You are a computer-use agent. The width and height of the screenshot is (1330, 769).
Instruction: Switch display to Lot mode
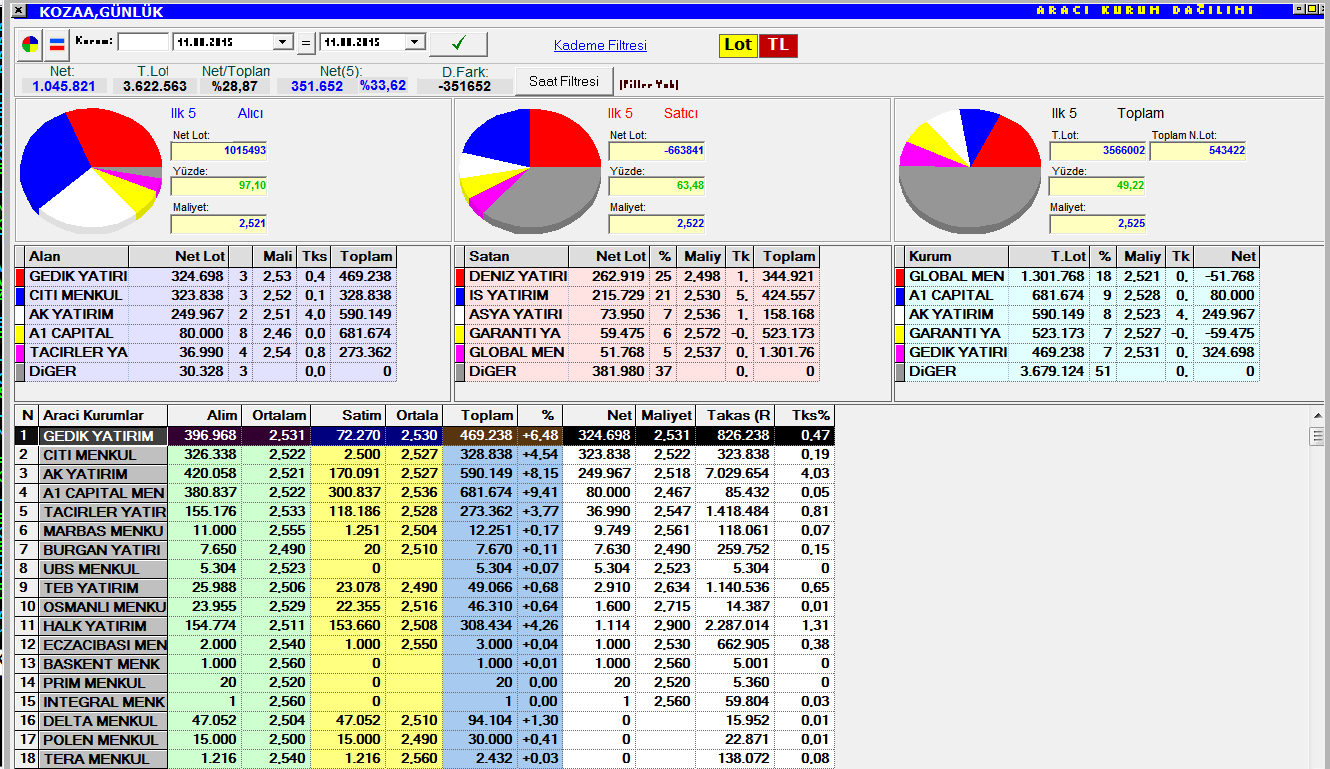click(738, 45)
